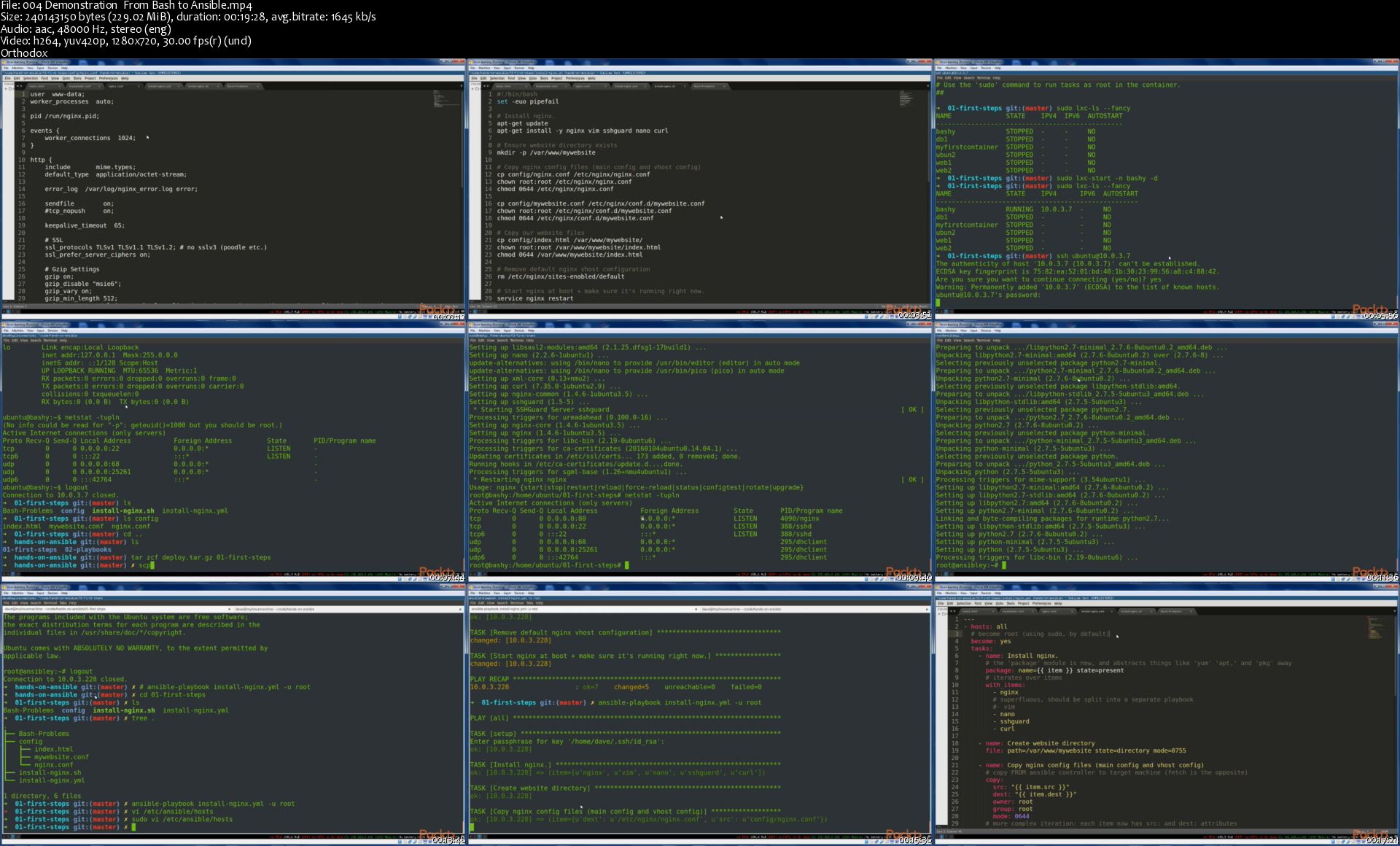Click the tab scroll arrows in the first thumbnail's editor

point(19,86)
